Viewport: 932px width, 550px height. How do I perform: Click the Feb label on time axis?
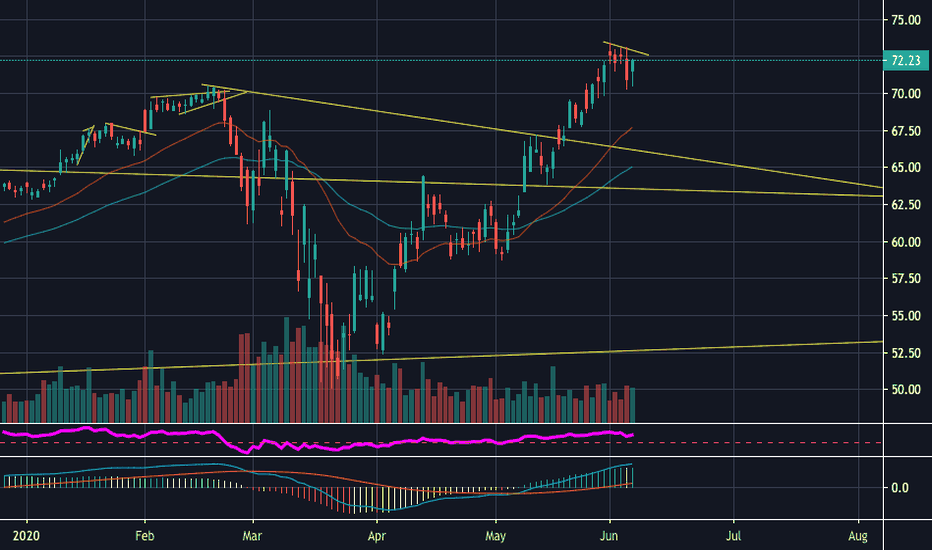(144, 536)
